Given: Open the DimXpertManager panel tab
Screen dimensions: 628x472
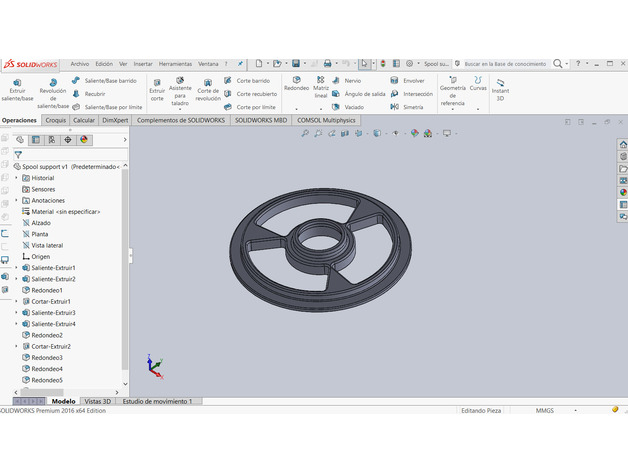Looking at the screenshot, I should click(x=68, y=139).
